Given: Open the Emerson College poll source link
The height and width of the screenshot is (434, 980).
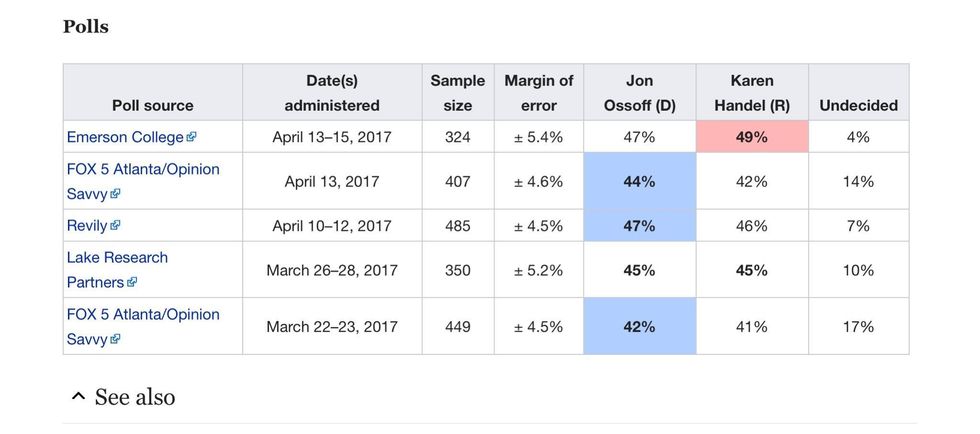Looking at the screenshot, I should [125, 137].
